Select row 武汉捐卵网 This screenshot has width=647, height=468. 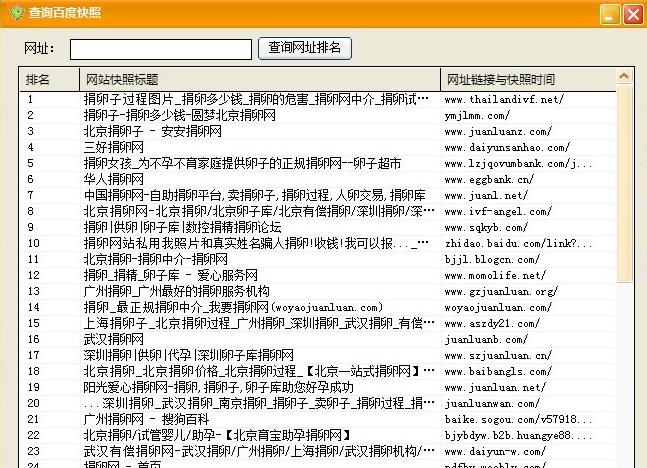click(x=318, y=340)
